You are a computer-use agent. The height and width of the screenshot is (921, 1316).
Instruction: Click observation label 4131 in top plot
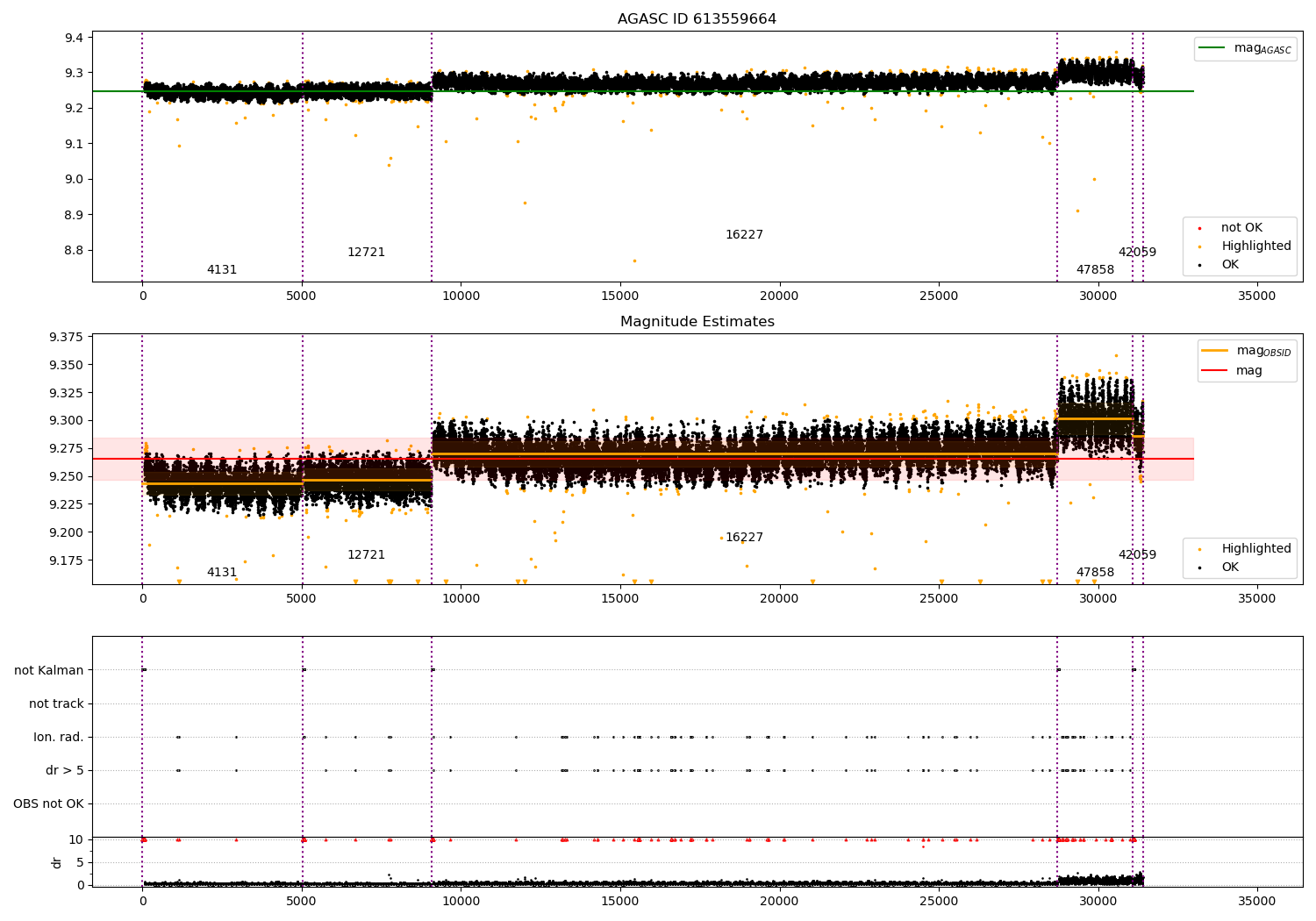222,270
